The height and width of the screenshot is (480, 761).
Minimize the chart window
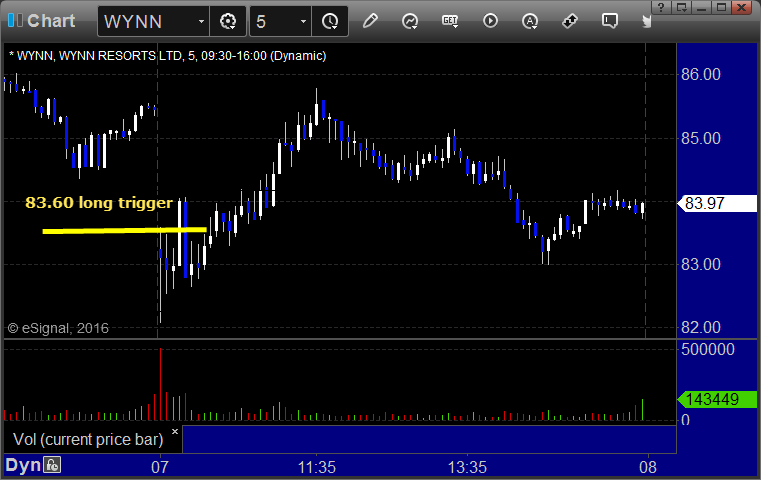pyautogui.click(x=701, y=7)
